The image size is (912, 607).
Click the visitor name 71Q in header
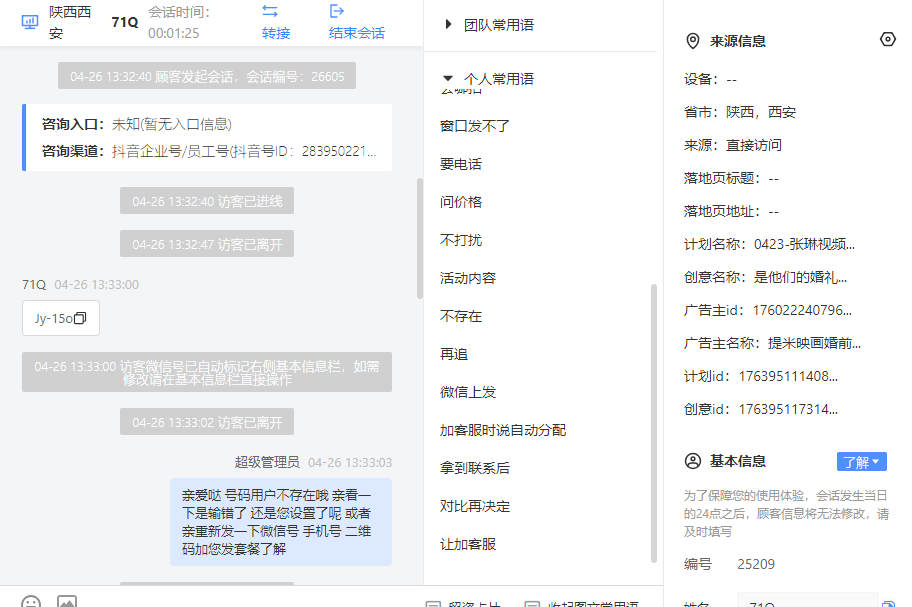[x=125, y=22]
